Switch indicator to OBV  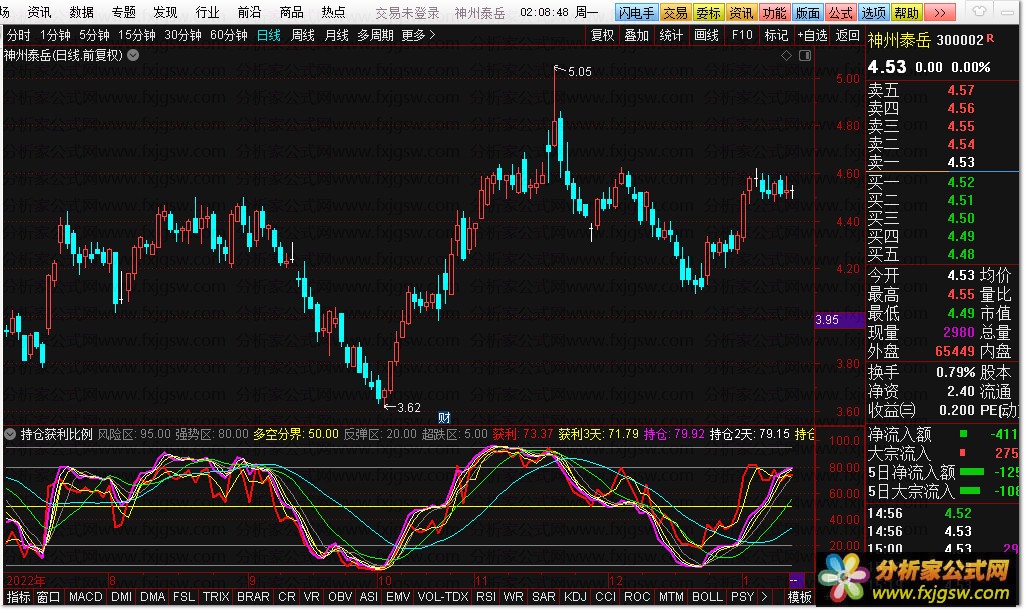340,597
